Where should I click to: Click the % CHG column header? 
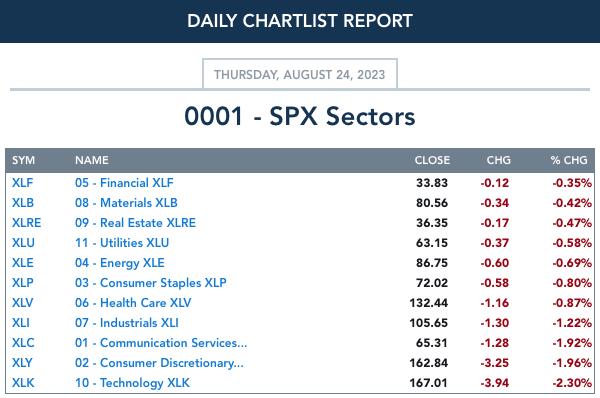(569, 160)
